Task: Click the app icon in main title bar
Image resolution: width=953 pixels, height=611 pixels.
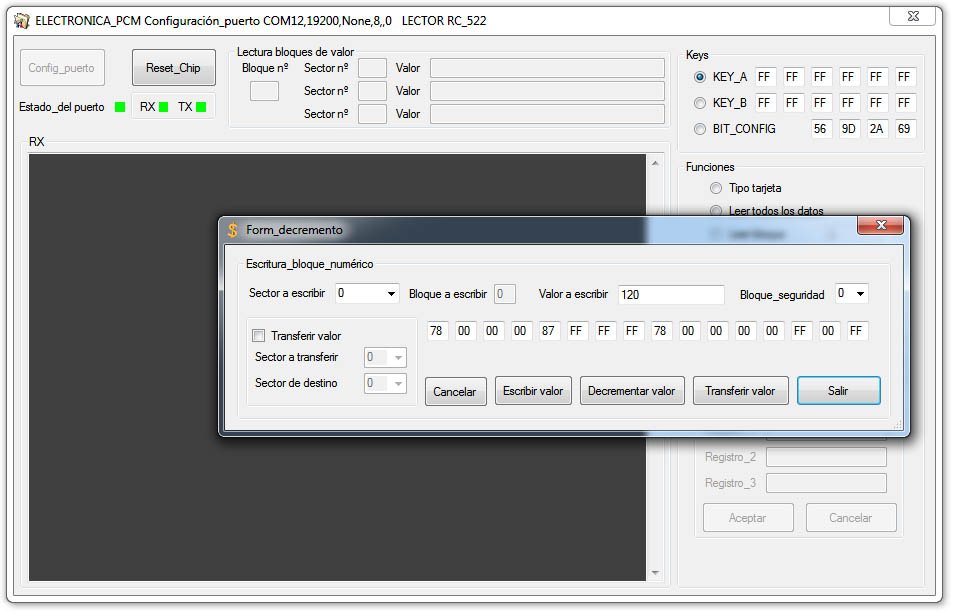Action: [x=21, y=20]
